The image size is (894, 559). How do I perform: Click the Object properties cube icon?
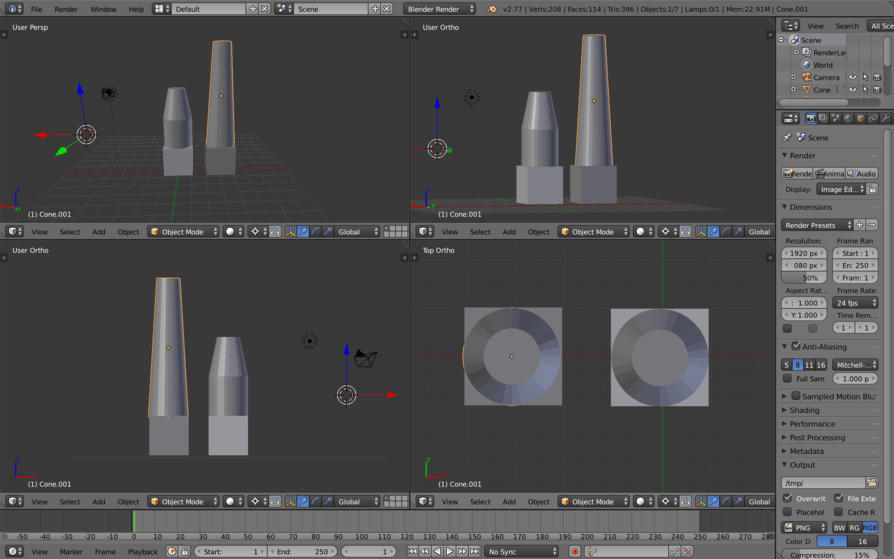[x=860, y=119]
